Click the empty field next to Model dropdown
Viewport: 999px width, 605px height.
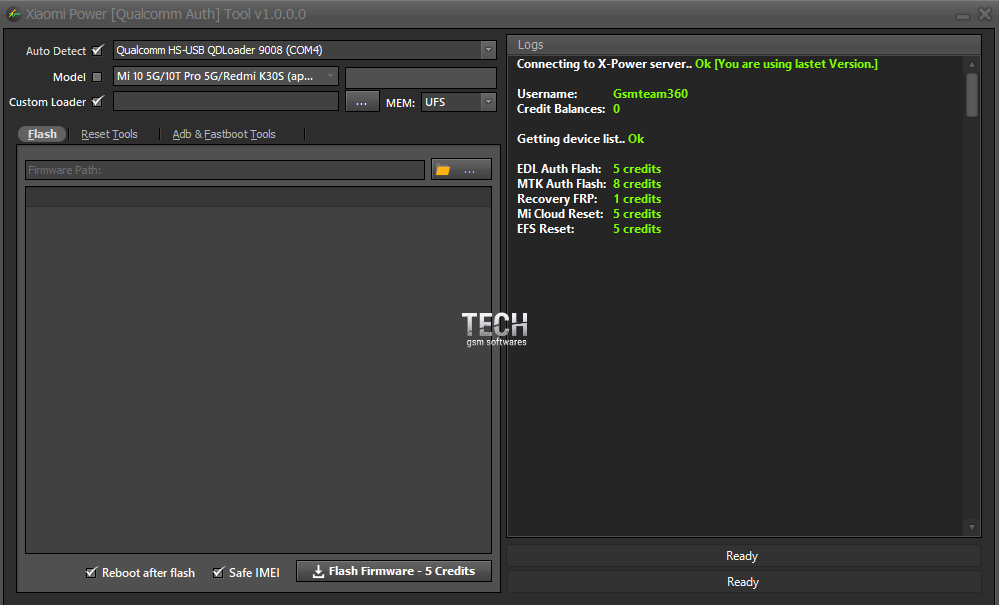click(x=420, y=78)
